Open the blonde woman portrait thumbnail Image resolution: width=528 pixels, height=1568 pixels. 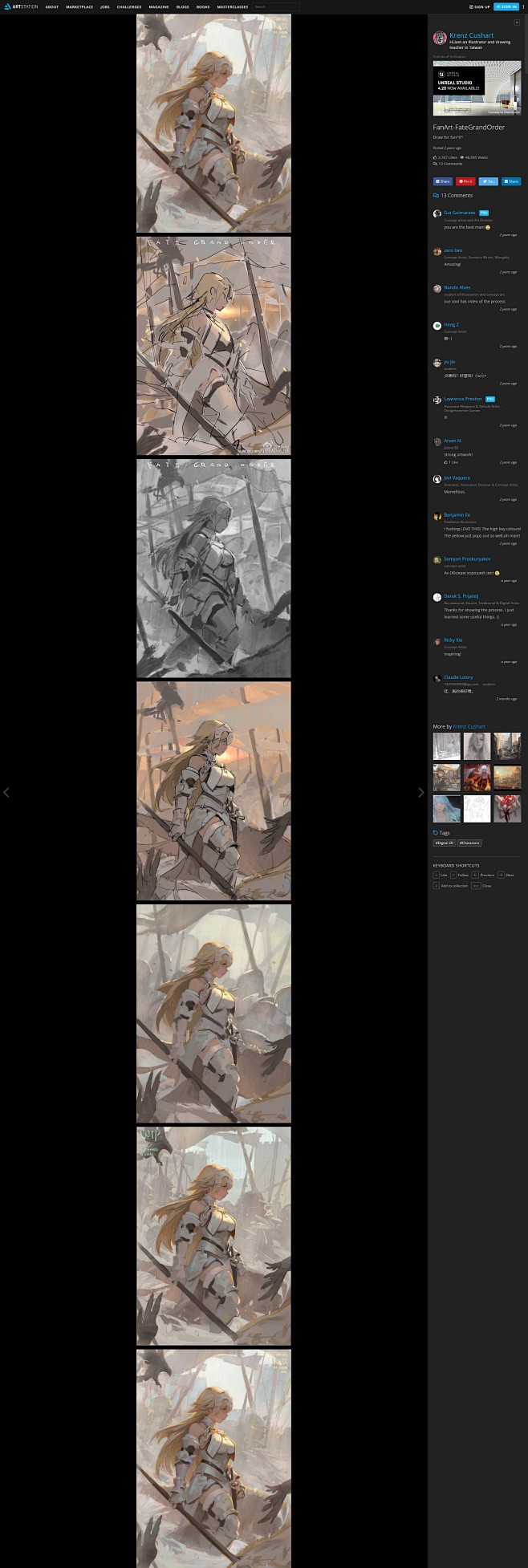477,746
